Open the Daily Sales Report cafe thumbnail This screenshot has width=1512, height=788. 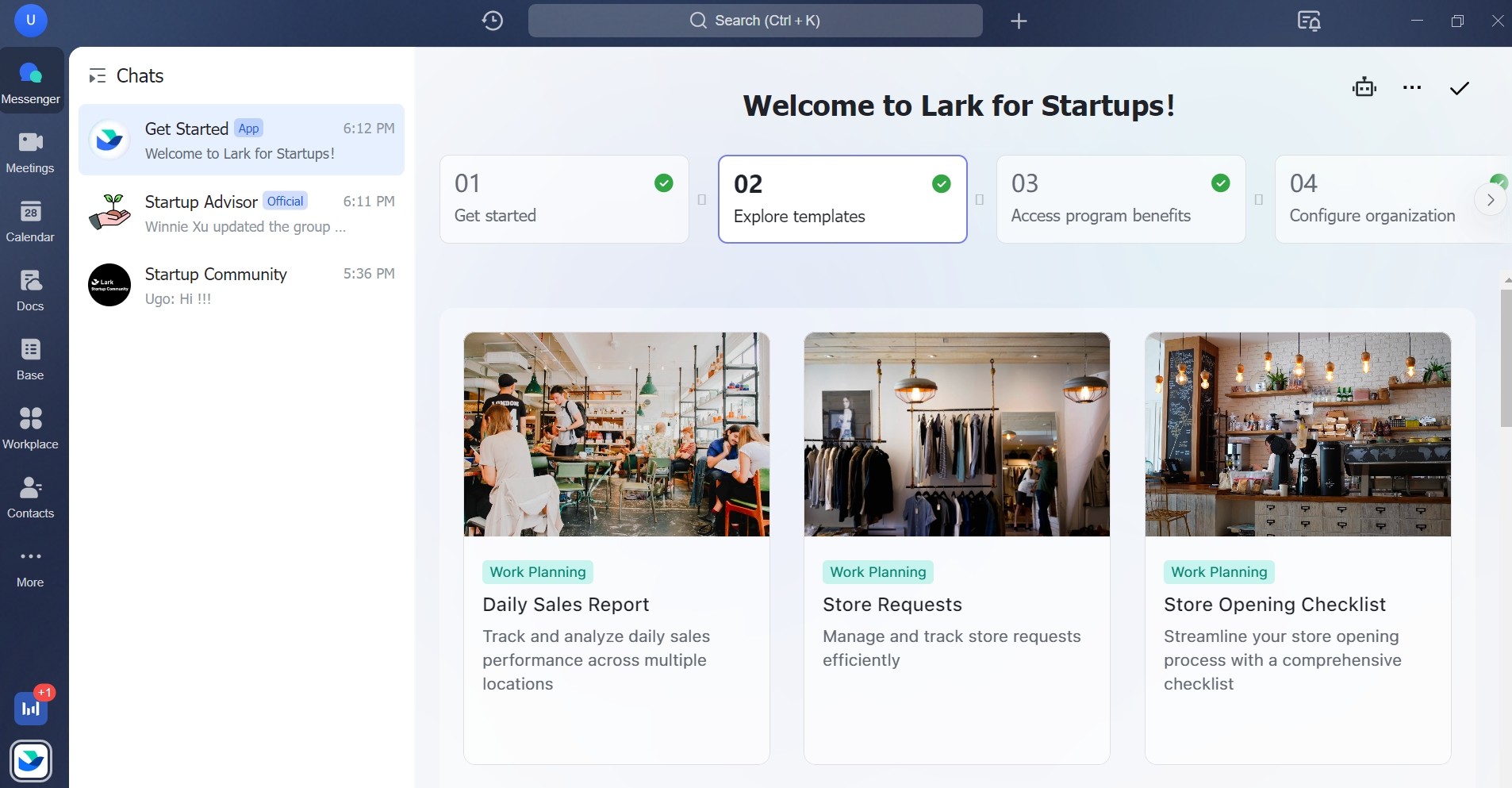coord(616,434)
